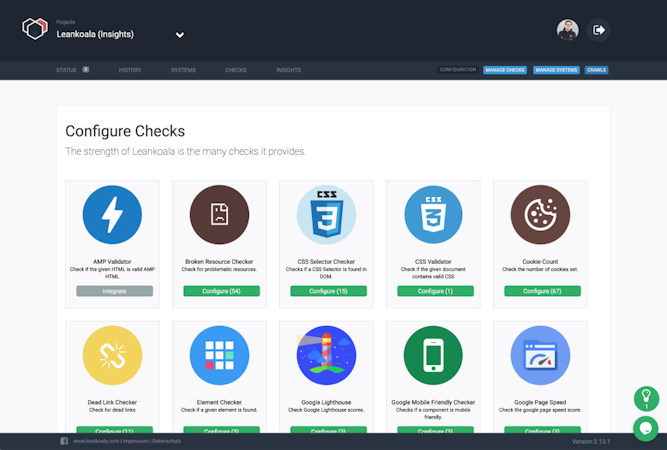Click the CSS Validator icon
Screen dimensions: 667x450
[433, 214]
